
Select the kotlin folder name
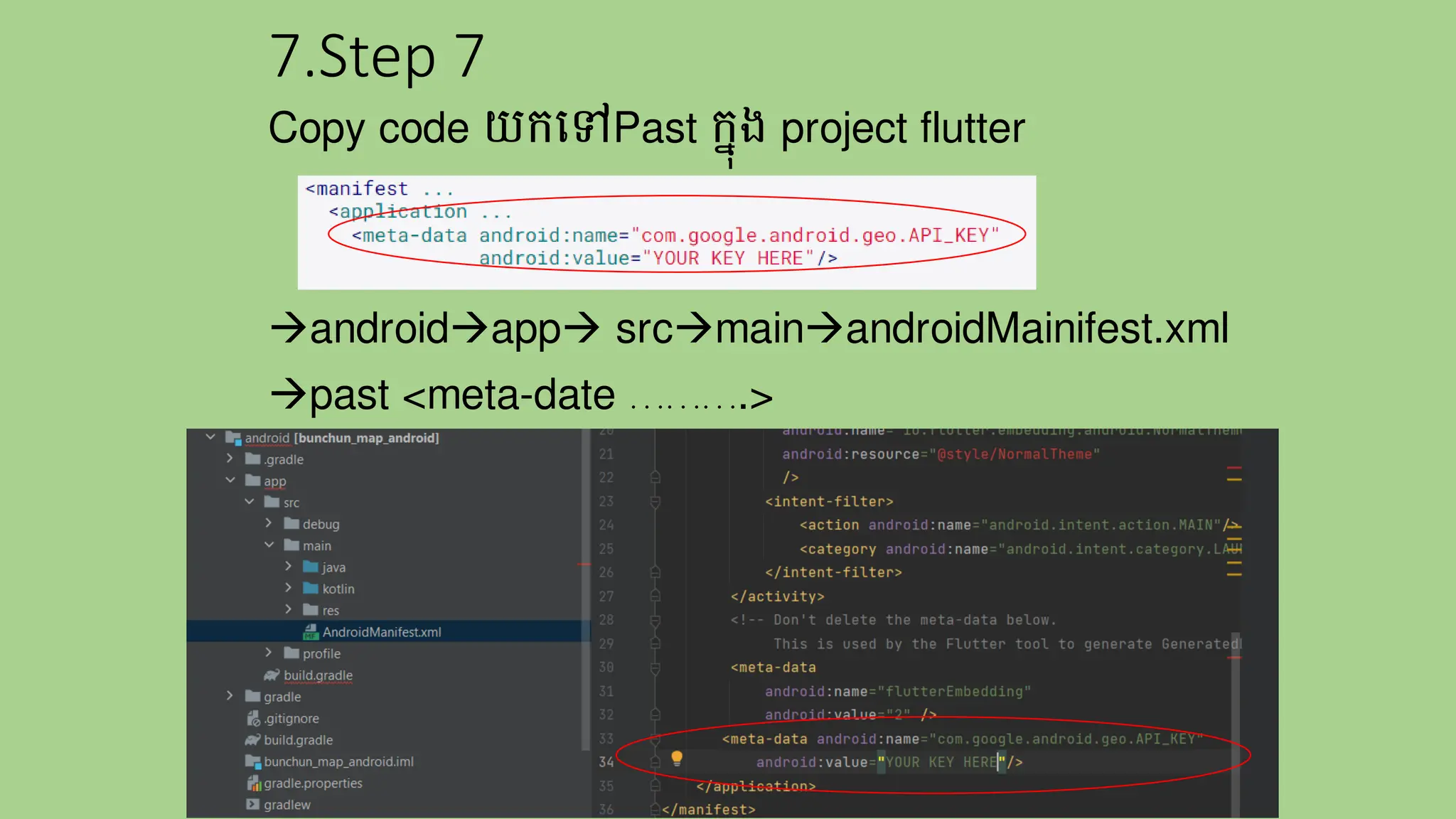tap(338, 589)
